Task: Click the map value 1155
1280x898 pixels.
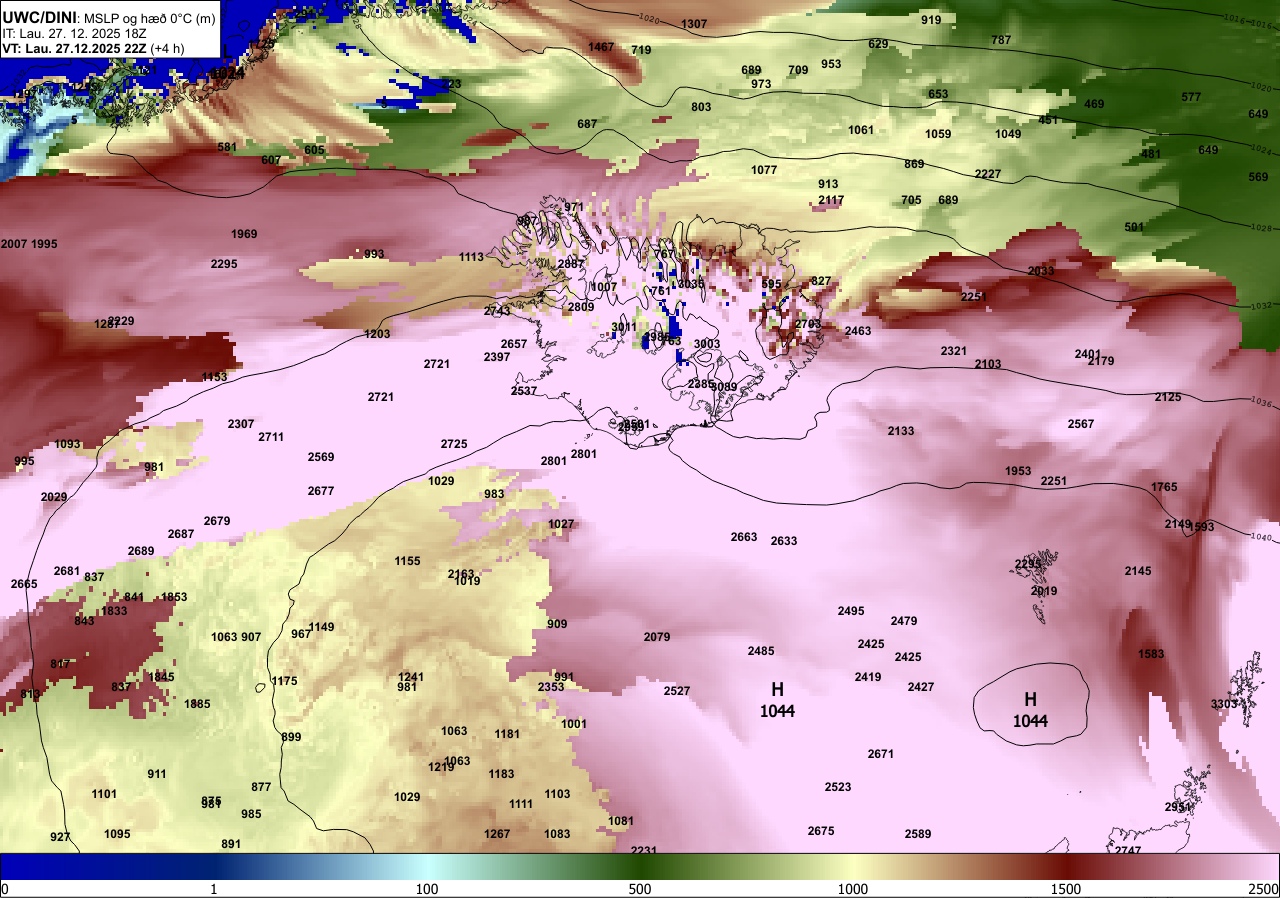Action: coord(408,561)
